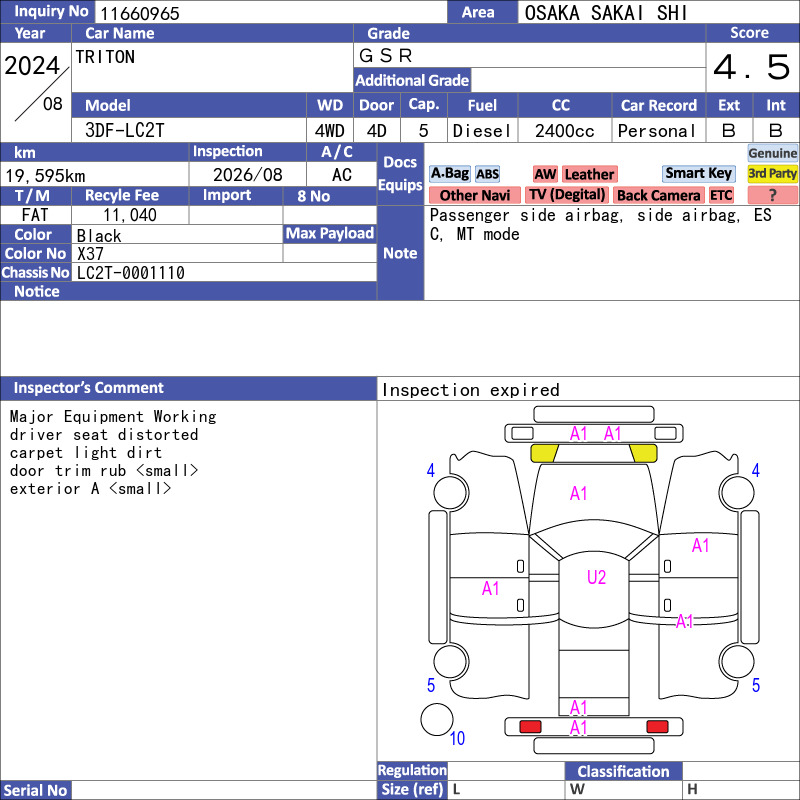
Task: Select the 4WD drive value
Action: (x=330, y=131)
